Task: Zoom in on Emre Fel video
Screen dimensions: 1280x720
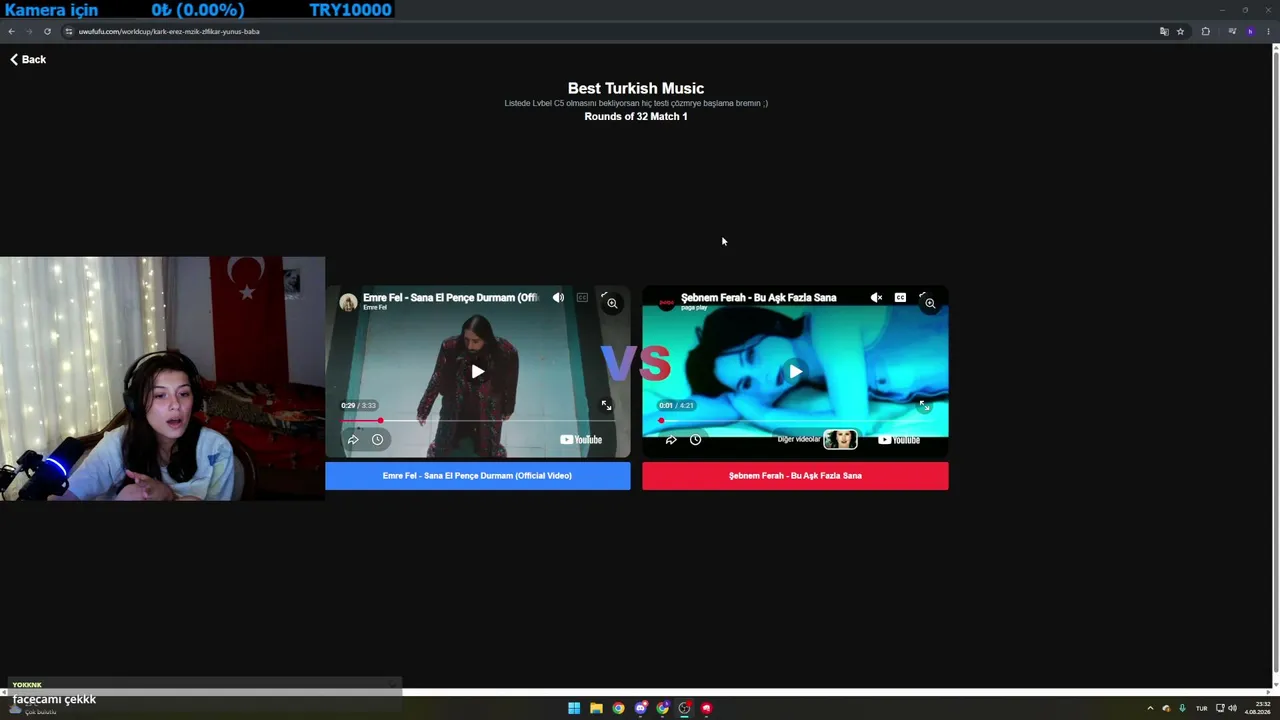Action: pos(612,303)
